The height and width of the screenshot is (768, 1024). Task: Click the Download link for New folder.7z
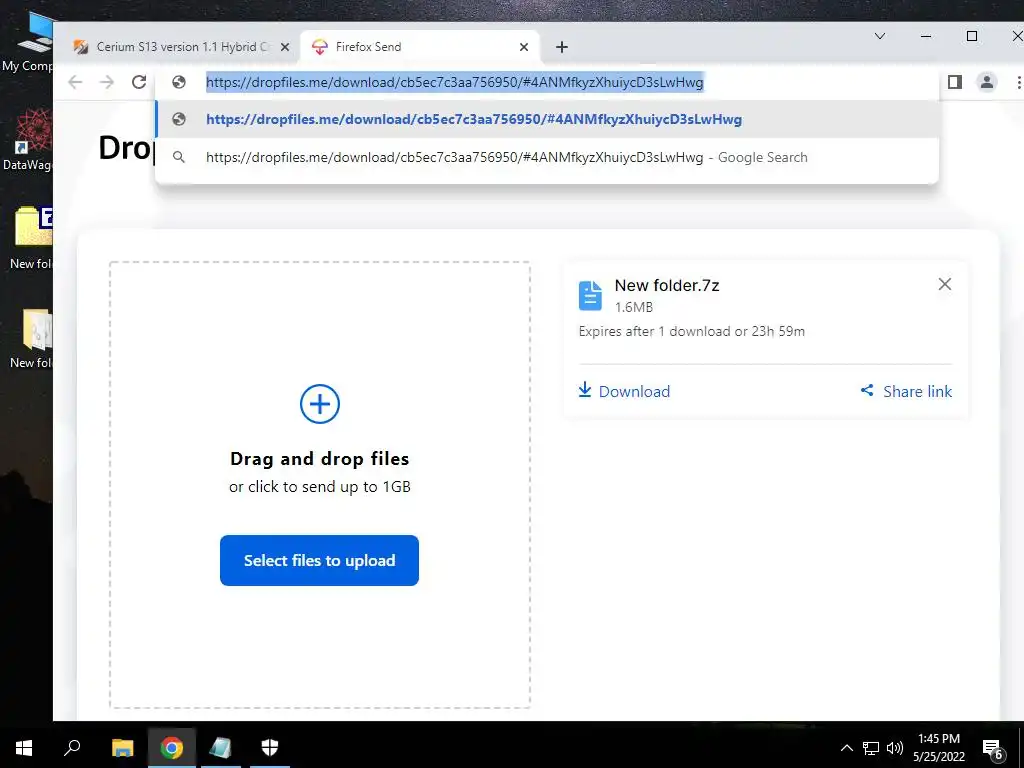(x=624, y=391)
